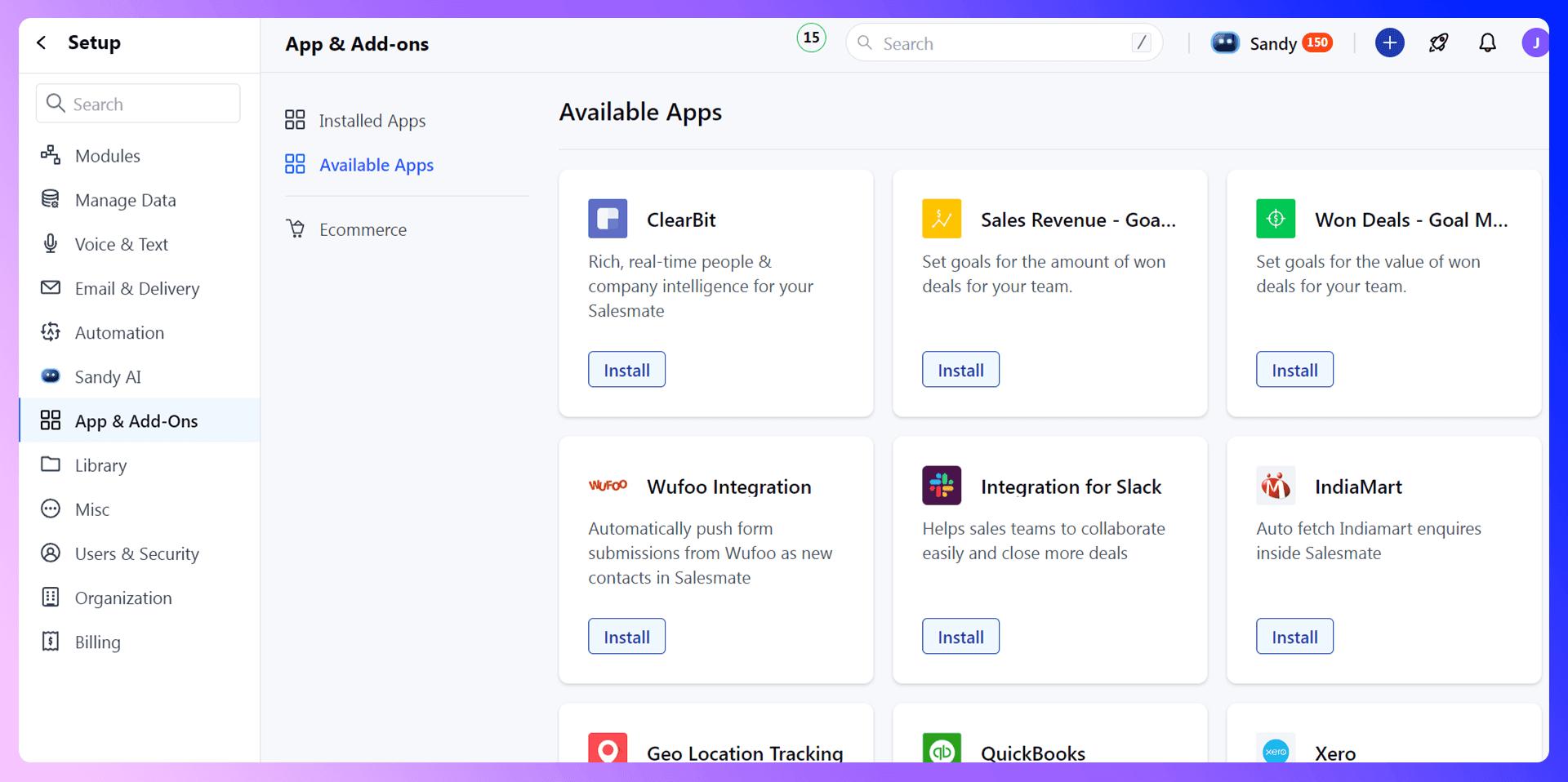Open the user profile avatar J
Viewport: 1568px width, 782px height.
click(1535, 42)
